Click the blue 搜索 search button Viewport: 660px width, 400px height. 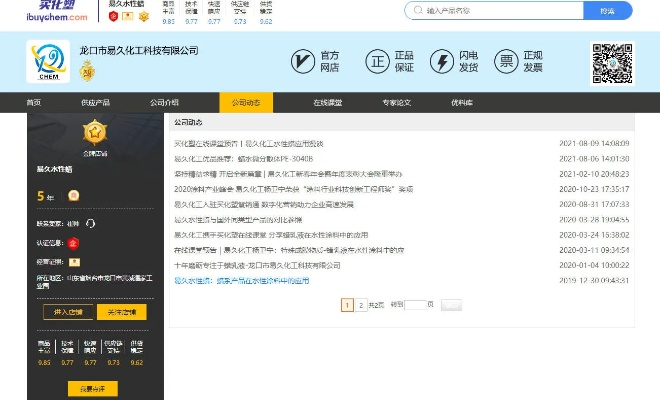(x=607, y=11)
